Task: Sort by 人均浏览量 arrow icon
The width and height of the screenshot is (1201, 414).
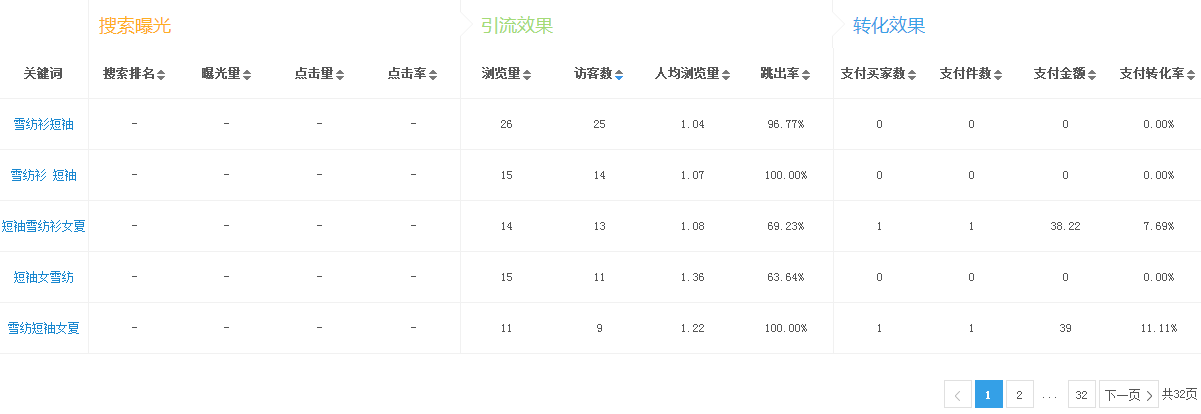Action: 727,74
